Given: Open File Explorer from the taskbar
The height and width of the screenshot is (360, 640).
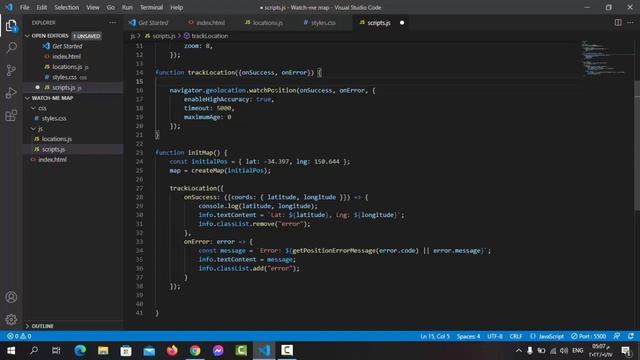Looking at the screenshot, I should tap(103, 351).
